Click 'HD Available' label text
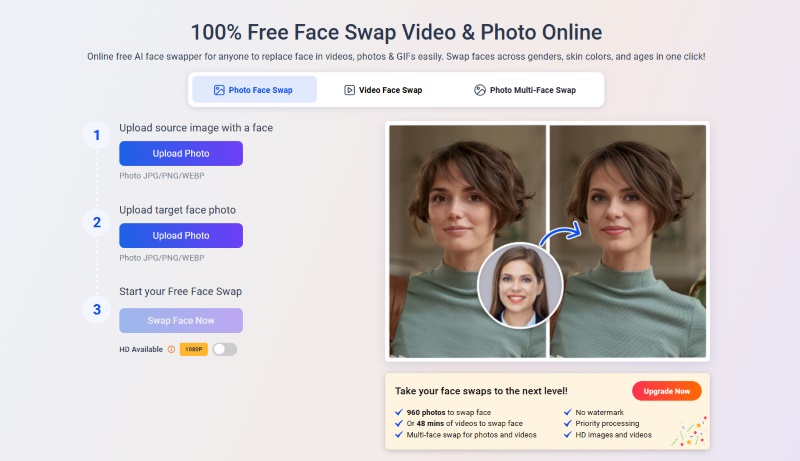The height and width of the screenshot is (461, 800). click(x=141, y=349)
